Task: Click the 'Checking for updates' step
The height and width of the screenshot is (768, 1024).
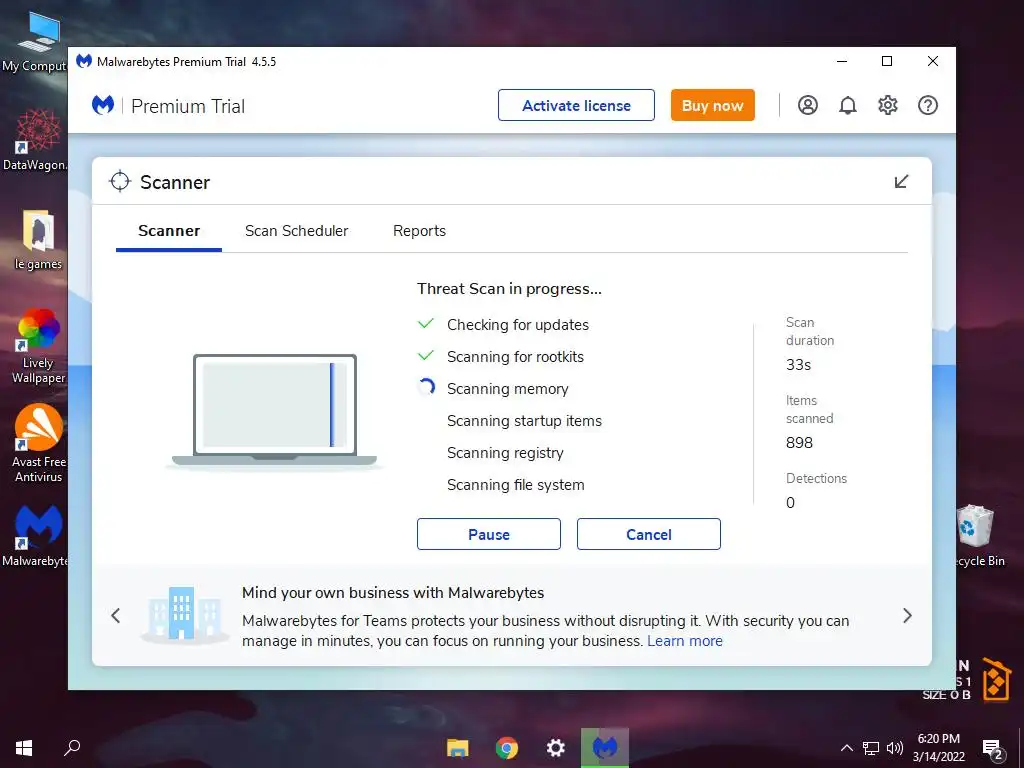Action: click(x=518, y=325)
